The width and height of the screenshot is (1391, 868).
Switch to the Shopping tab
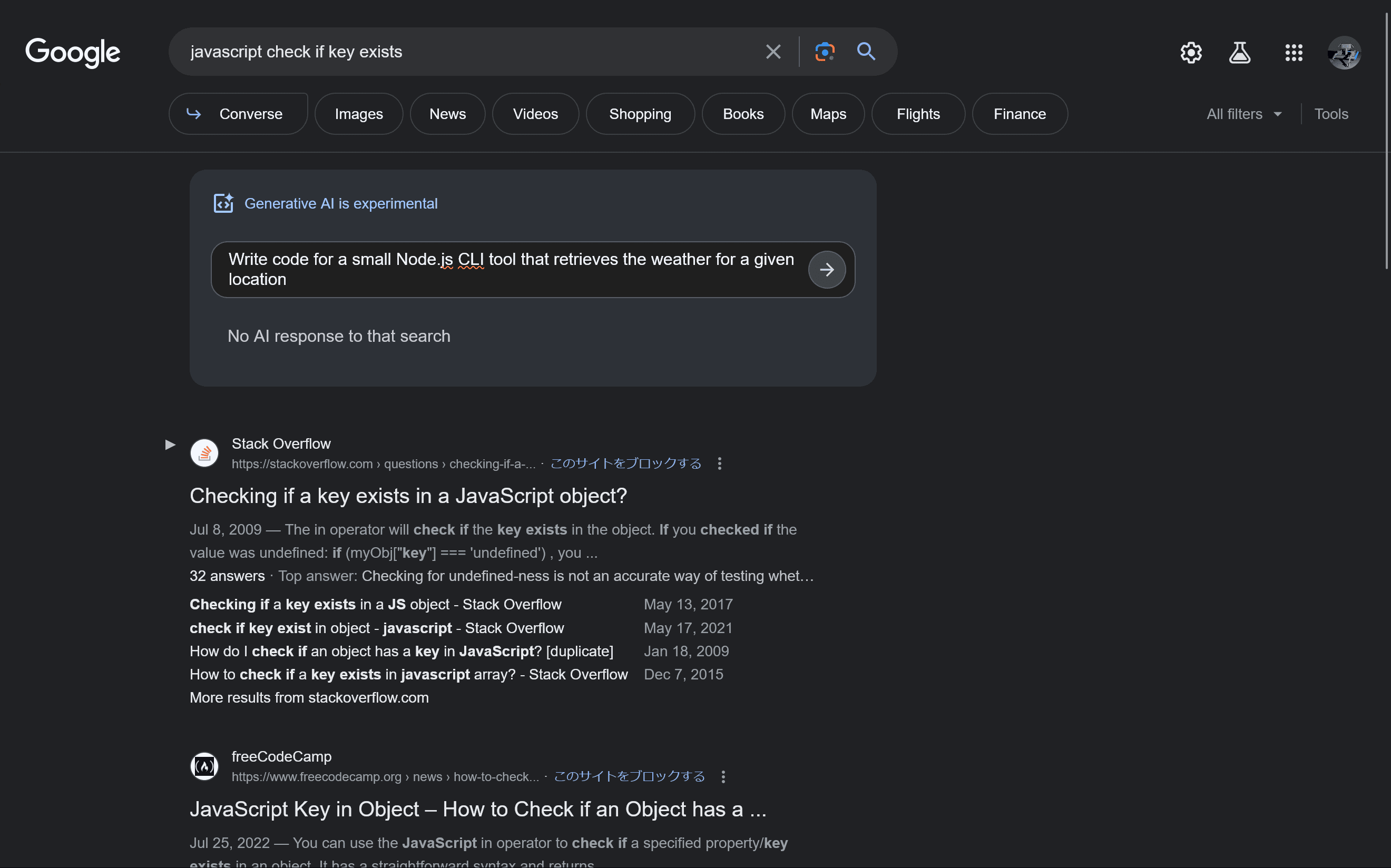(x=640, y=114)
